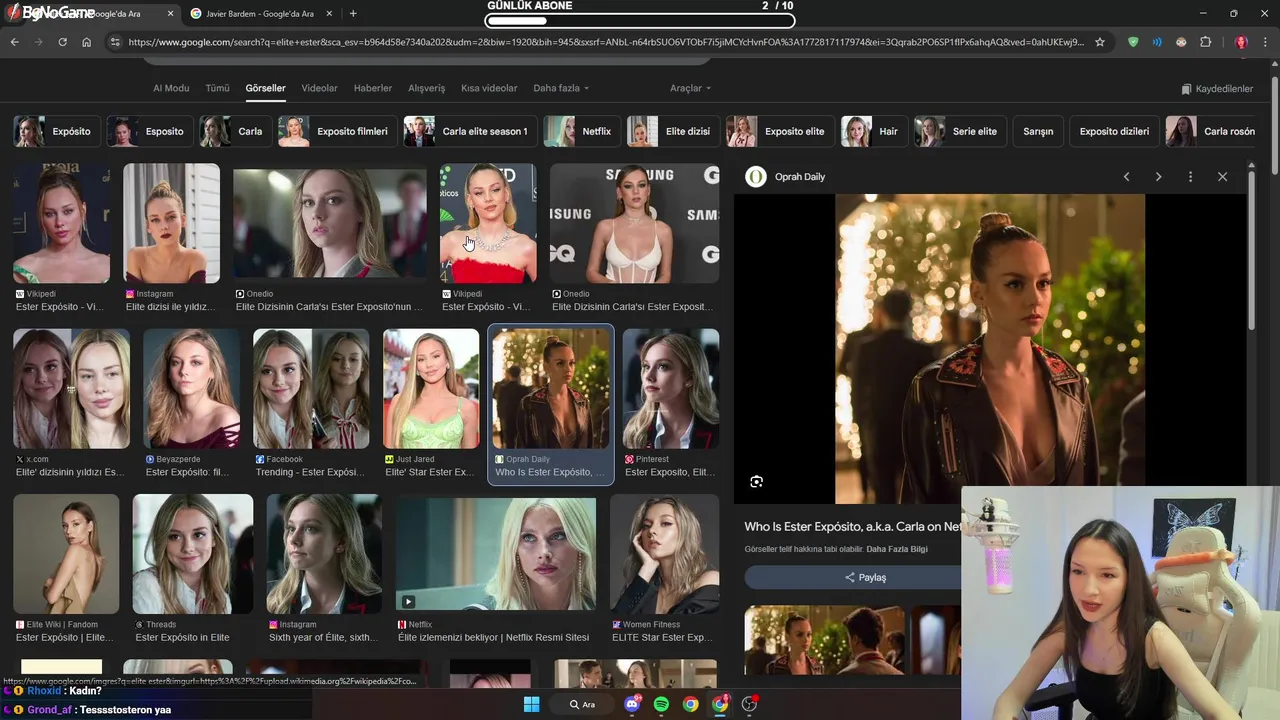The image size is (1280, 720).
Task: Open the Chrome three-dot menu
Action: coord(1266,42)
